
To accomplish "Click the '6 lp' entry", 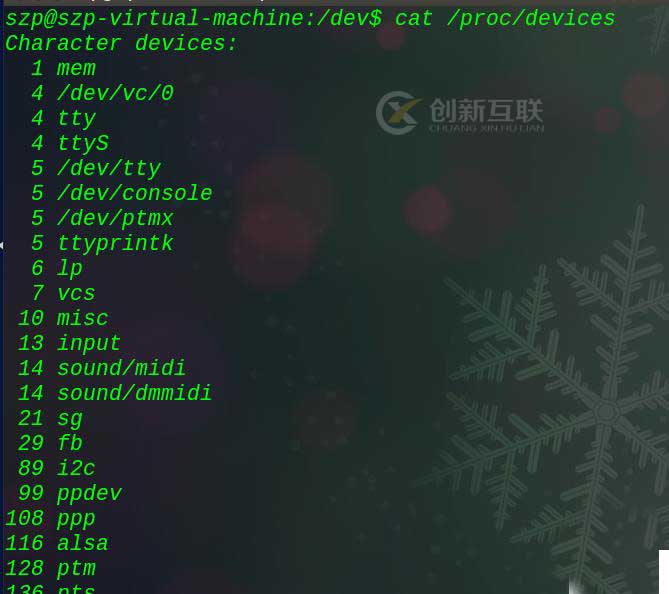I will coord(57,269).
